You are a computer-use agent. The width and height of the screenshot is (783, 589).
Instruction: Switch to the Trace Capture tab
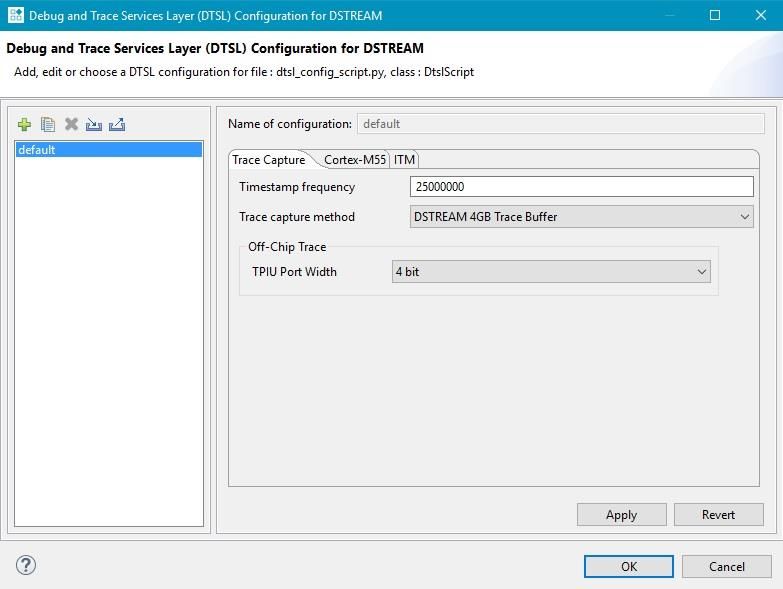point(269,160)
